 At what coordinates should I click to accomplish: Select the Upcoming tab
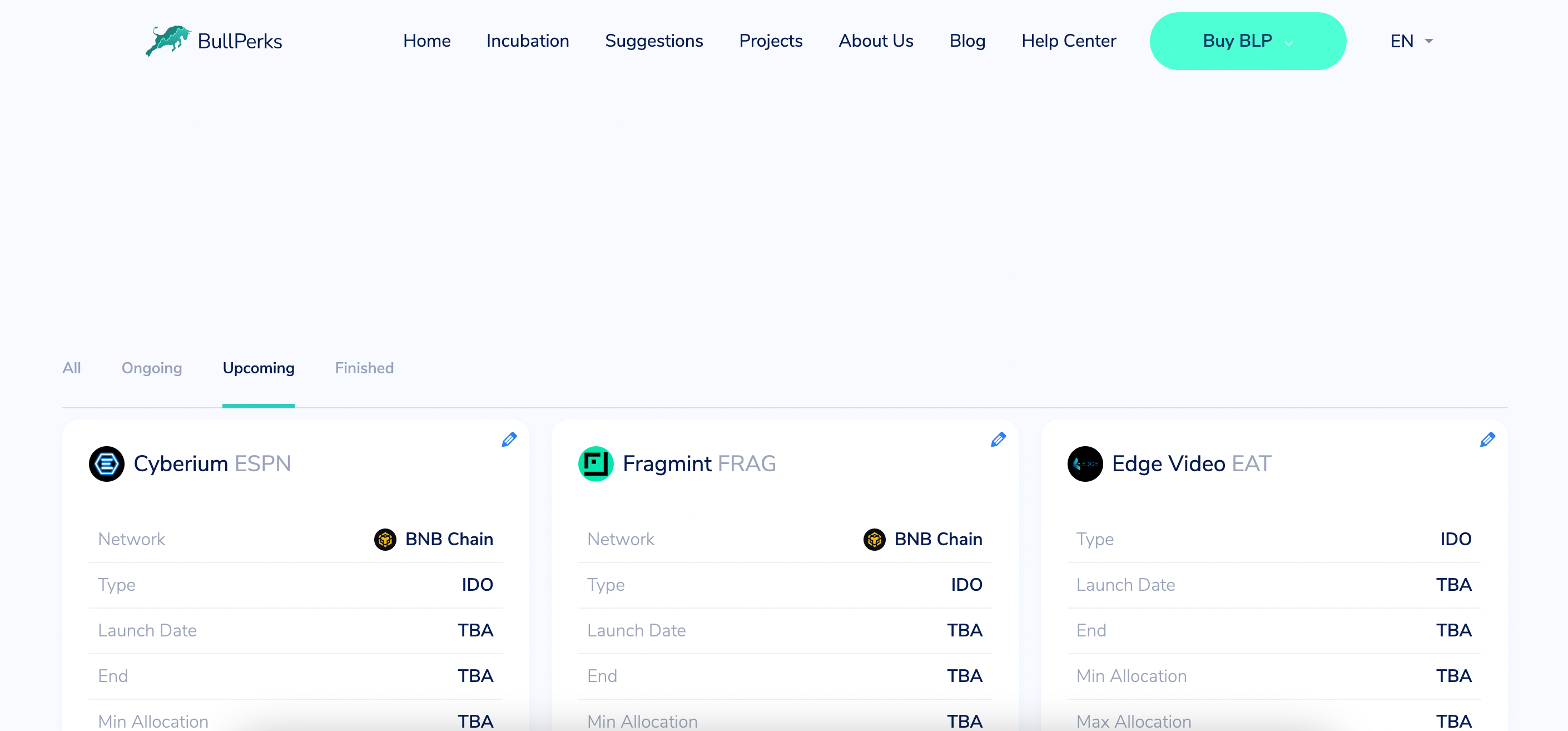point(257,368)
